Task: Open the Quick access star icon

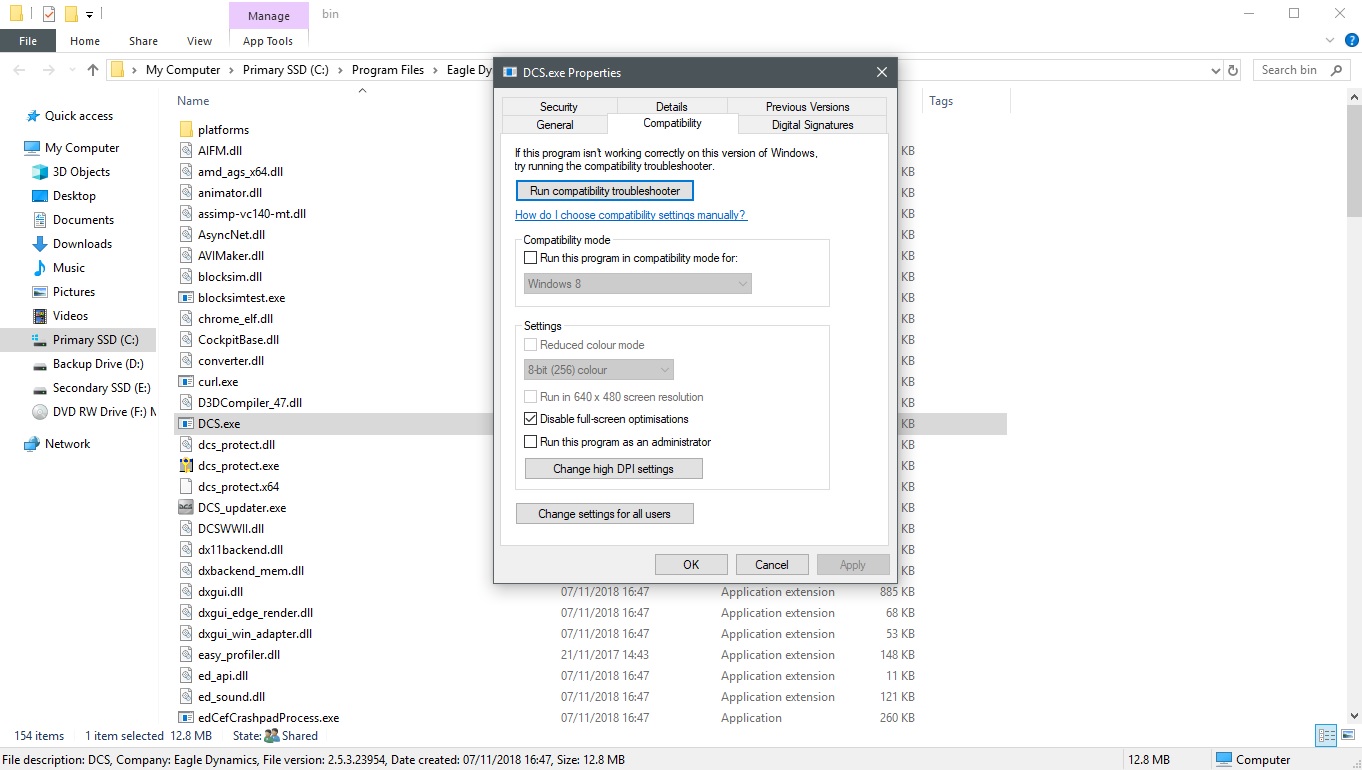Action: pyautogui.click(x=33, y=116)
